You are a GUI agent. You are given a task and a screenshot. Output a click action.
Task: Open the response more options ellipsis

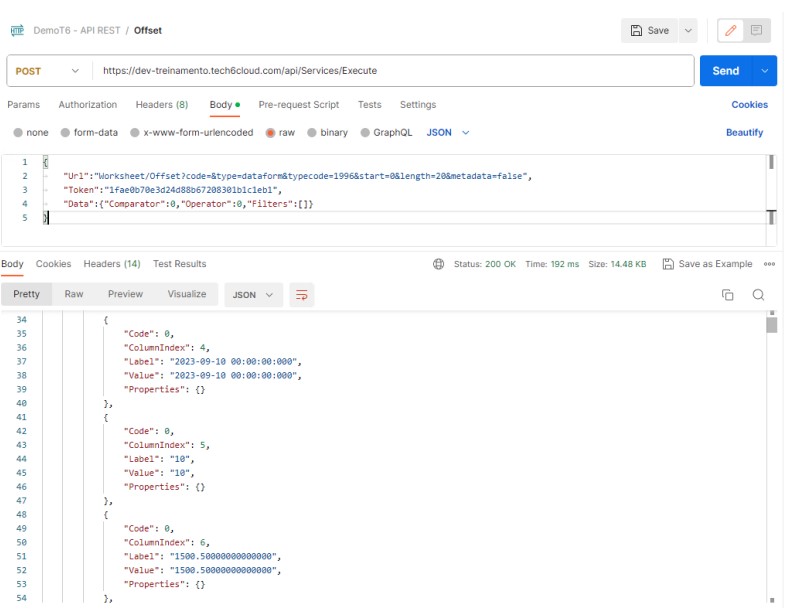[x=769, y=264]
